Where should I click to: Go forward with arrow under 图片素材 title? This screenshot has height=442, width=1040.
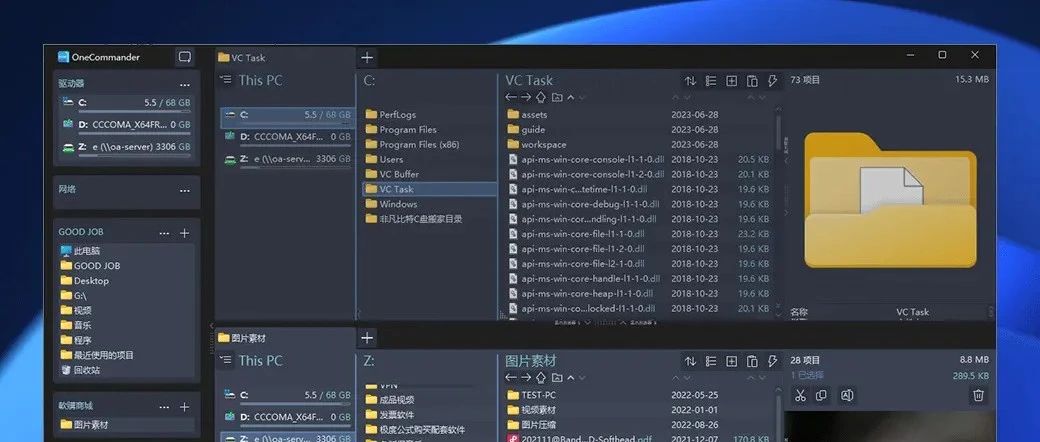point(525,378)
